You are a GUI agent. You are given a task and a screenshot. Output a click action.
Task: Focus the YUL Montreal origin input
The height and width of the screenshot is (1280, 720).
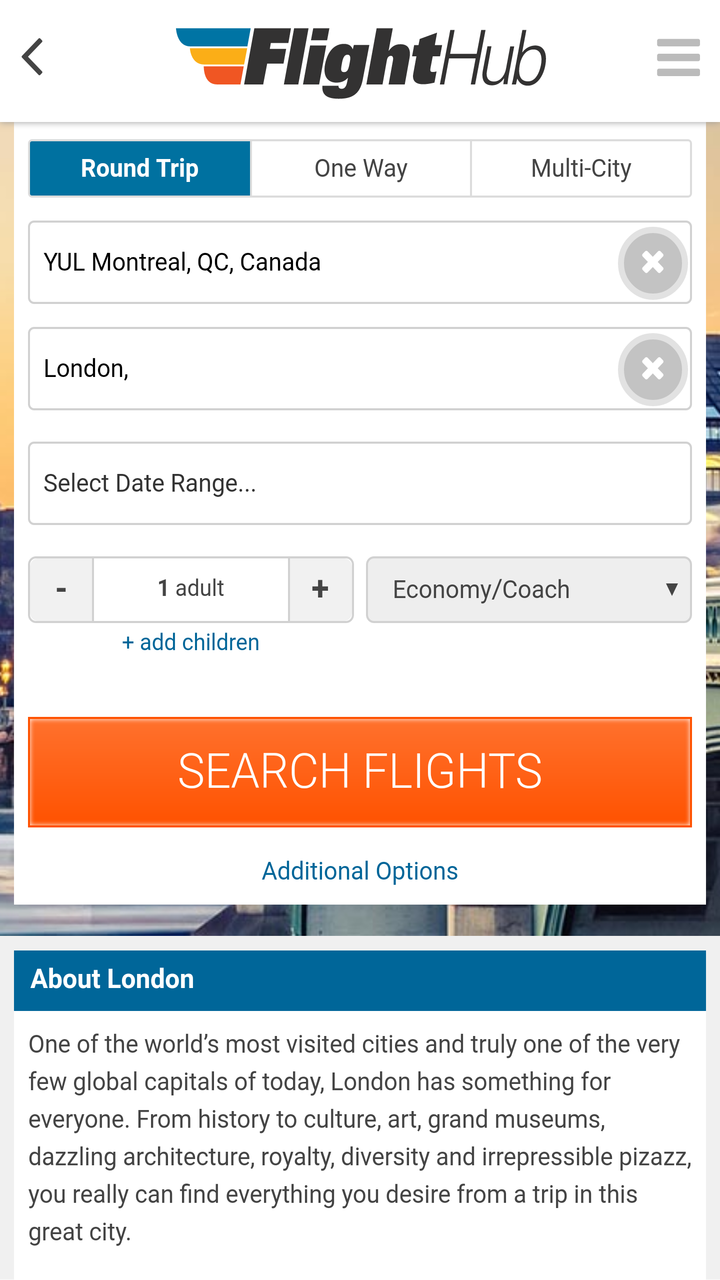point(320,263)
